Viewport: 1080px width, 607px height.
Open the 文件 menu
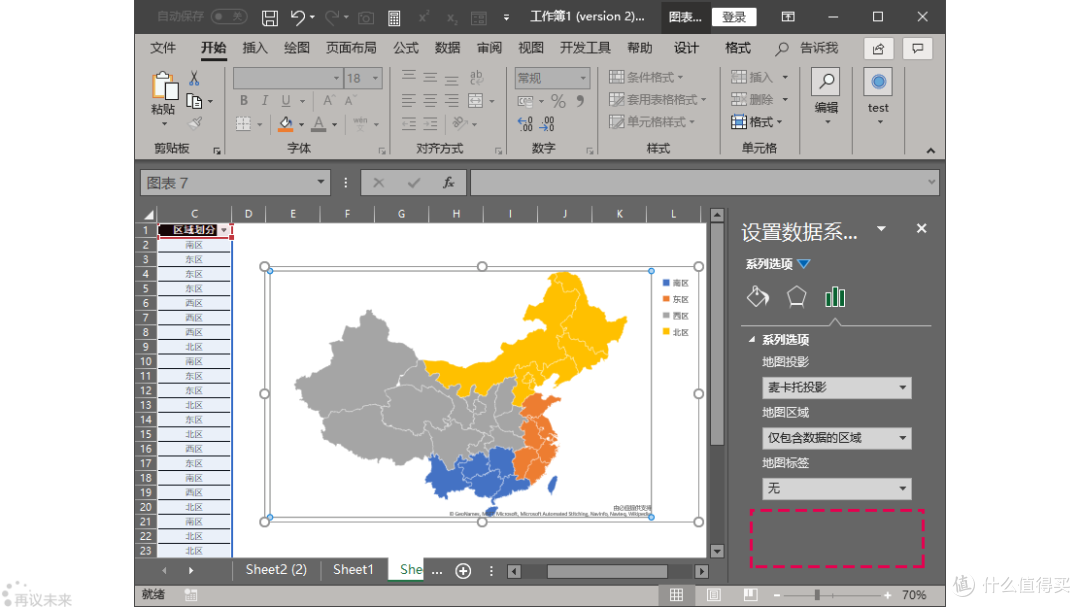163,48
